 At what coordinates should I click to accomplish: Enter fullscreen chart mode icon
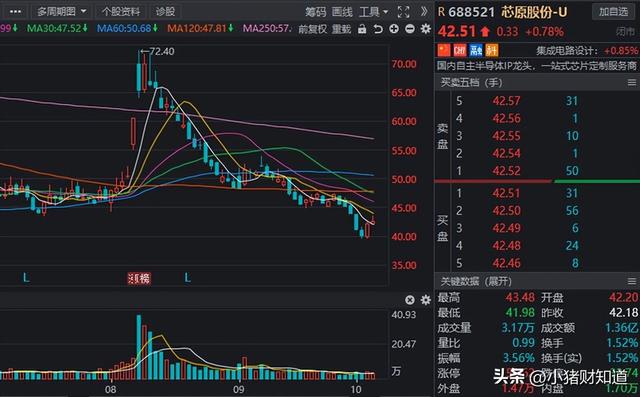403,11
